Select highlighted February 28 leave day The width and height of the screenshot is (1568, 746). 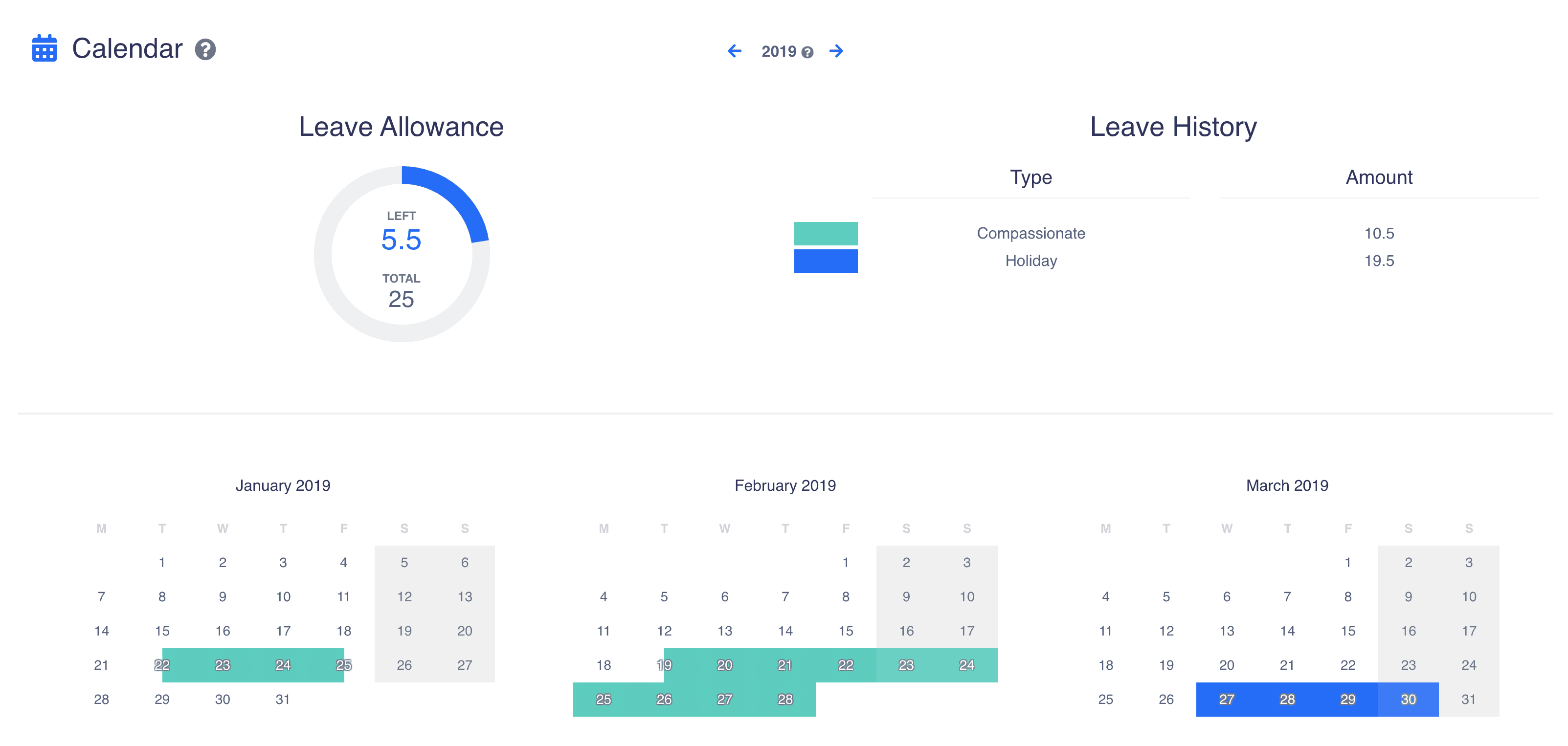tap(785, 699)
